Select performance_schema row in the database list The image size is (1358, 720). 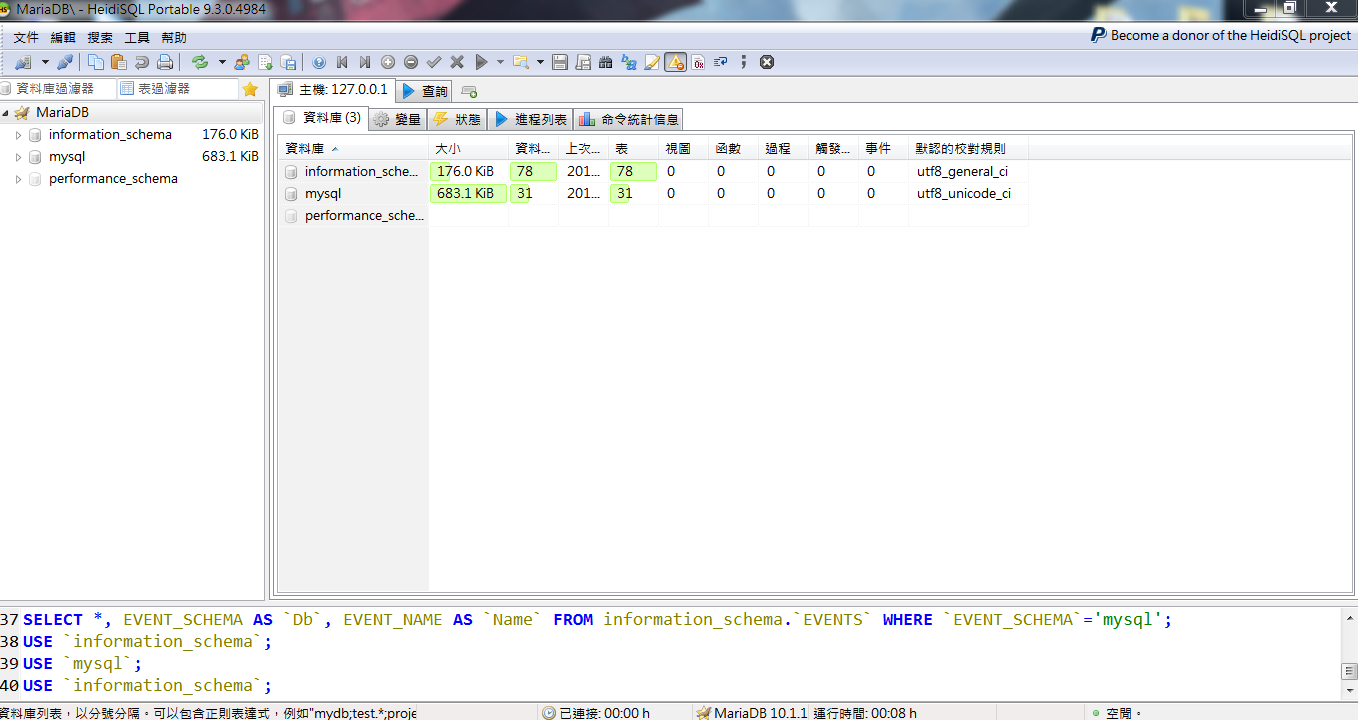(363, 215)
